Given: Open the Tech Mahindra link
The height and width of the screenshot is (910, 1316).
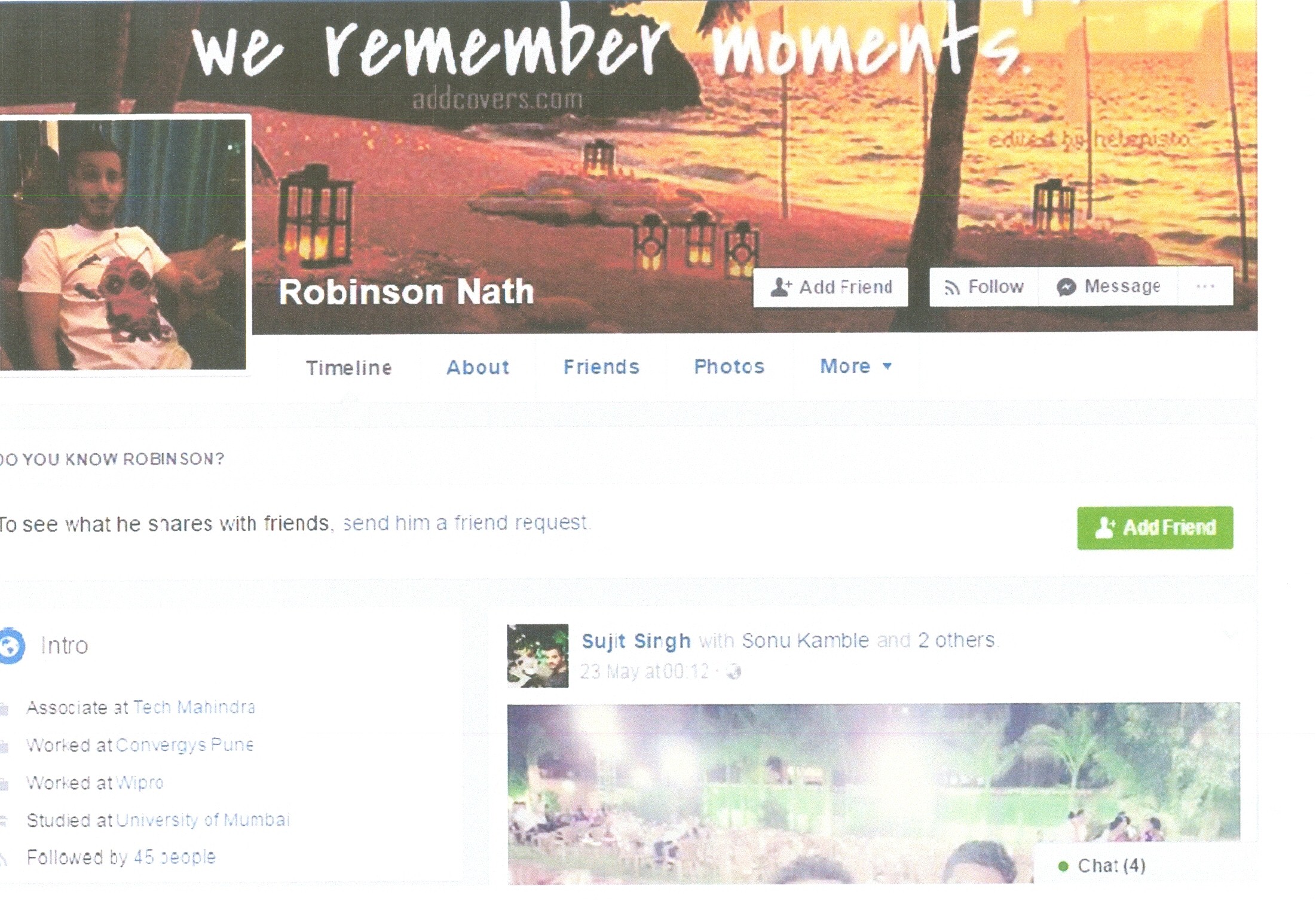Looking at the screenshot, I should click(194, 707).
